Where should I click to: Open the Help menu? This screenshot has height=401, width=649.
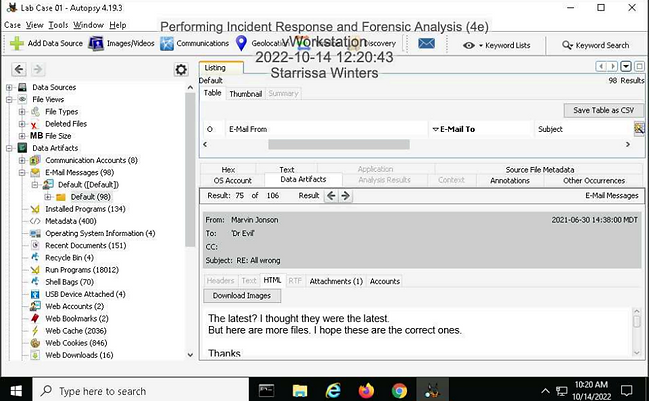(118, 25)
